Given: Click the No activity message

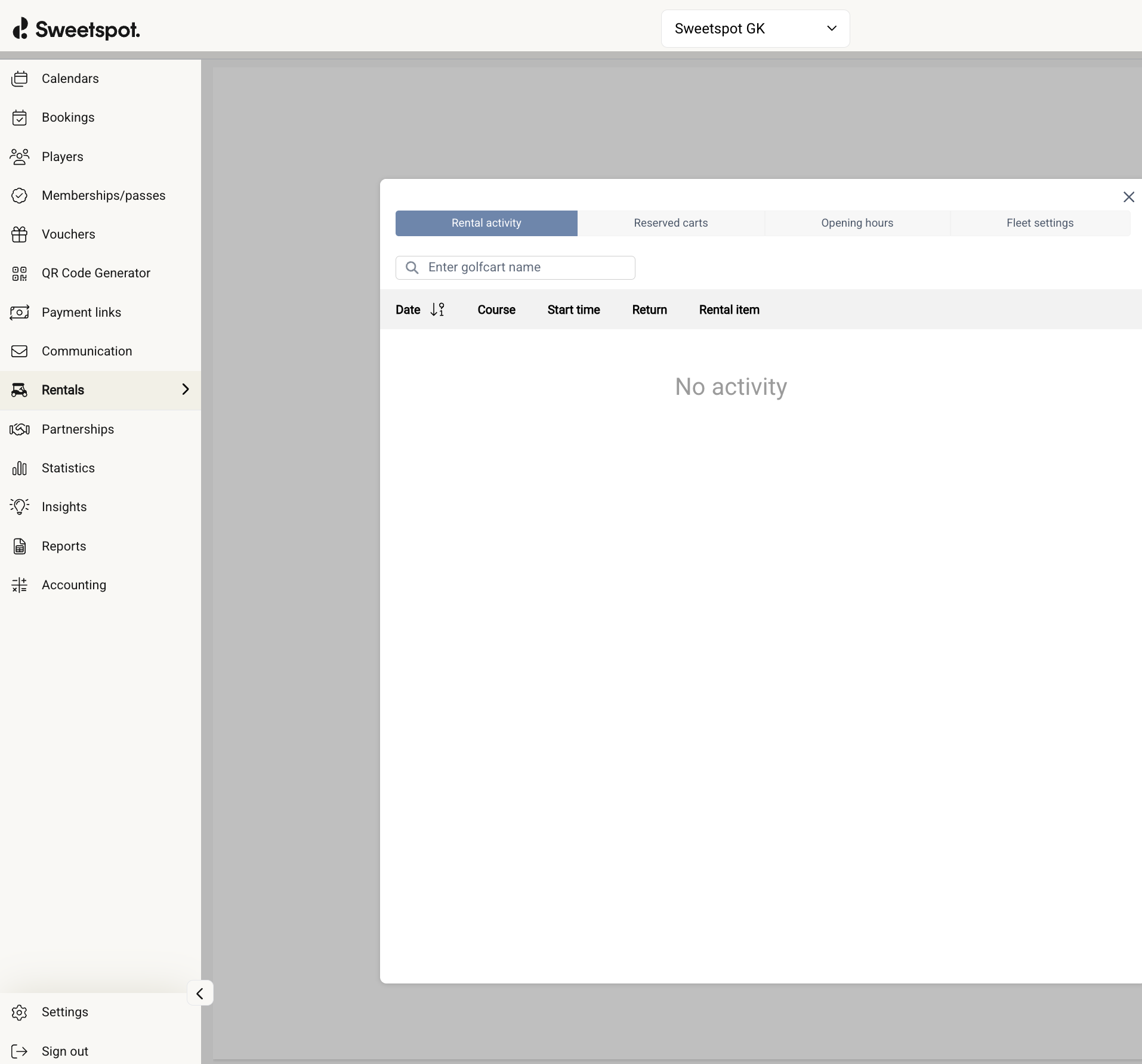Looking at the screenshot, I should coord(731,387).
